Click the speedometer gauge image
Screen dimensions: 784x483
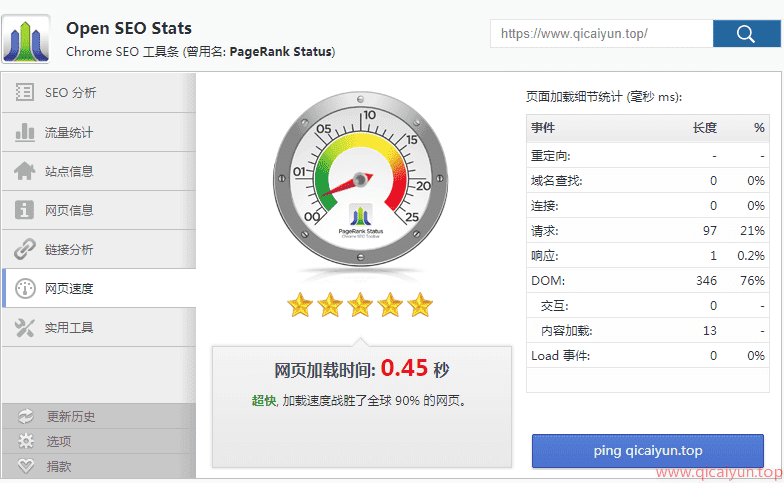pyautogui.click(x=360, y=179)
